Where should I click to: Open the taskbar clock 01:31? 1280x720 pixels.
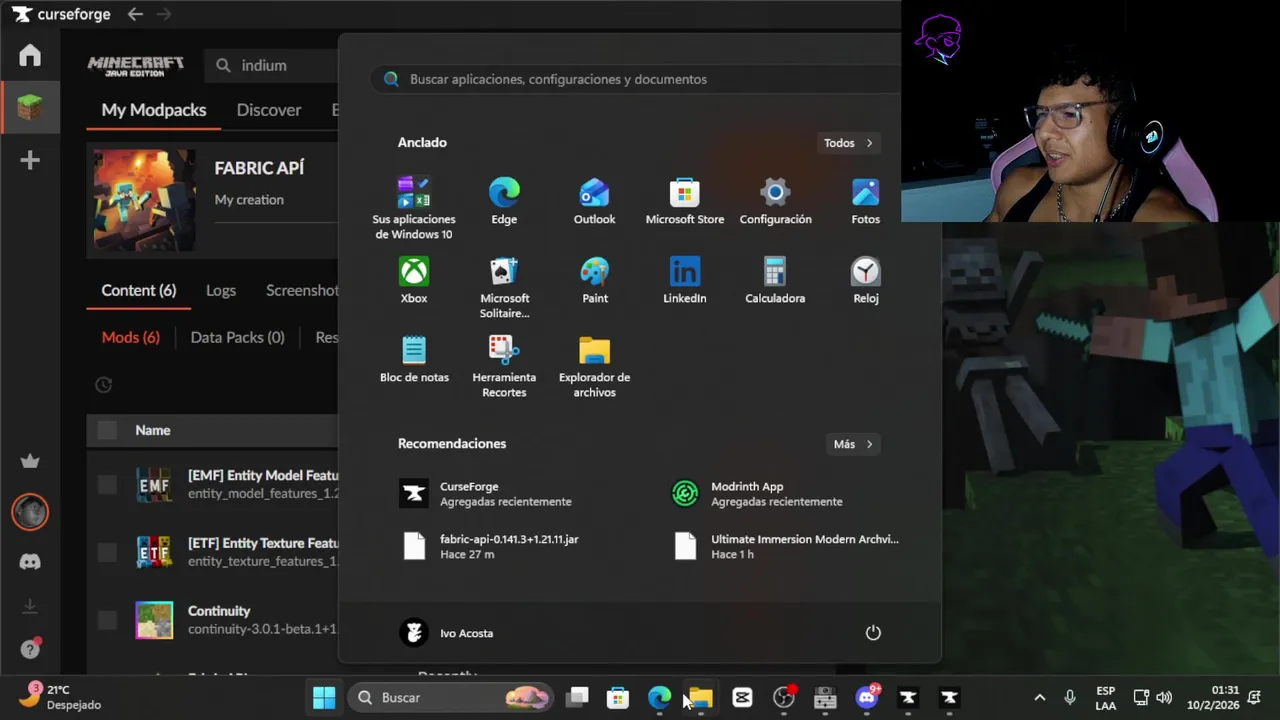pos(1213,697)
